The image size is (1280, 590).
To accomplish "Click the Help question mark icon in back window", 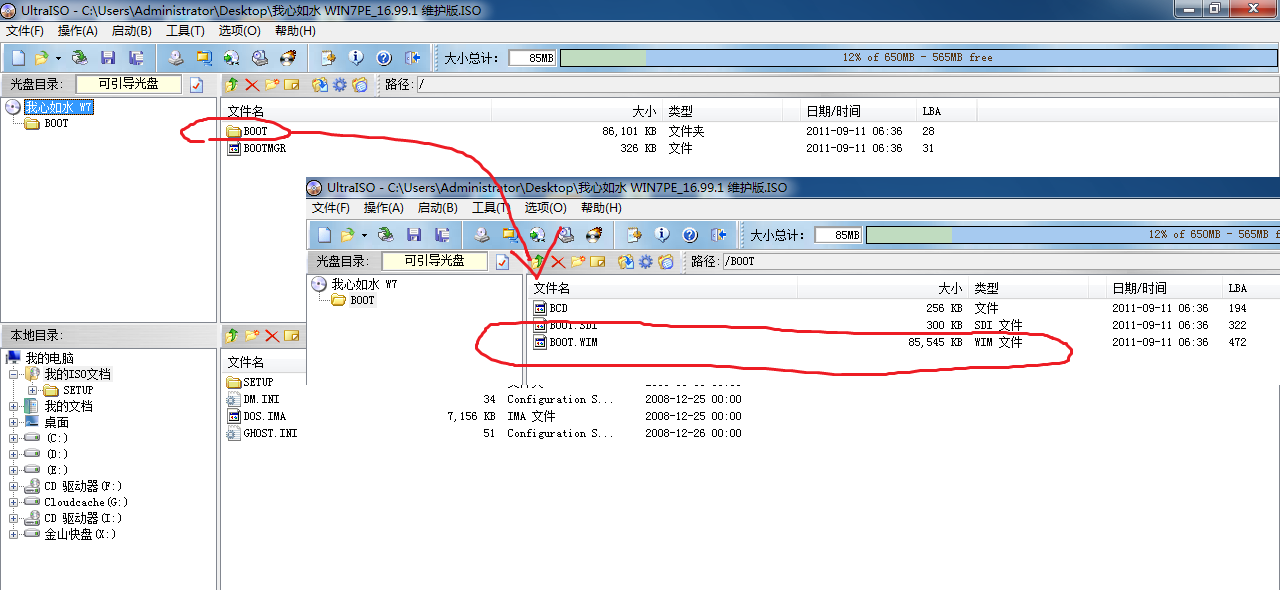I will coord(383,58).
